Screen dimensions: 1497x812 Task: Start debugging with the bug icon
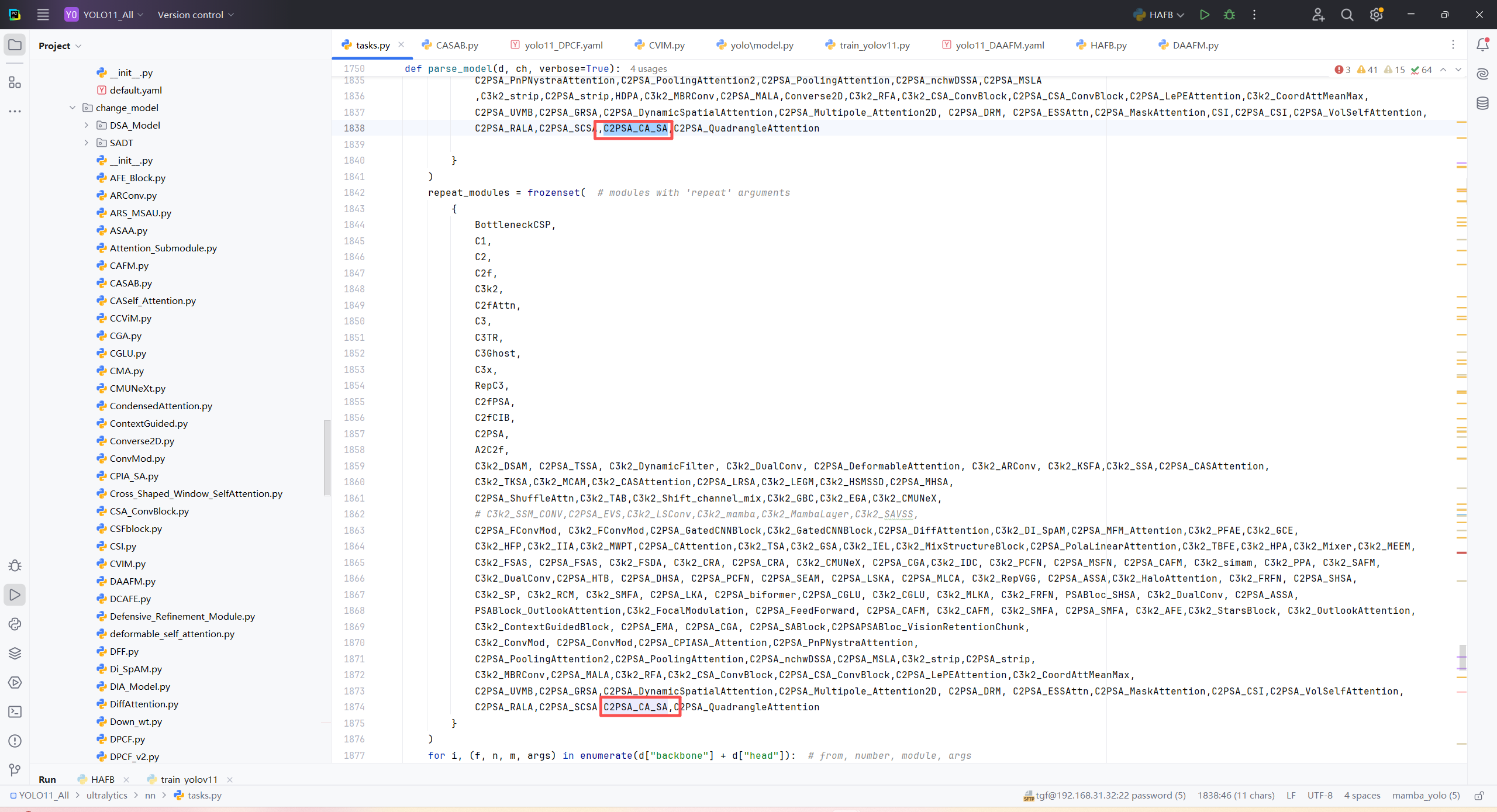click(x=1229, y=15)
